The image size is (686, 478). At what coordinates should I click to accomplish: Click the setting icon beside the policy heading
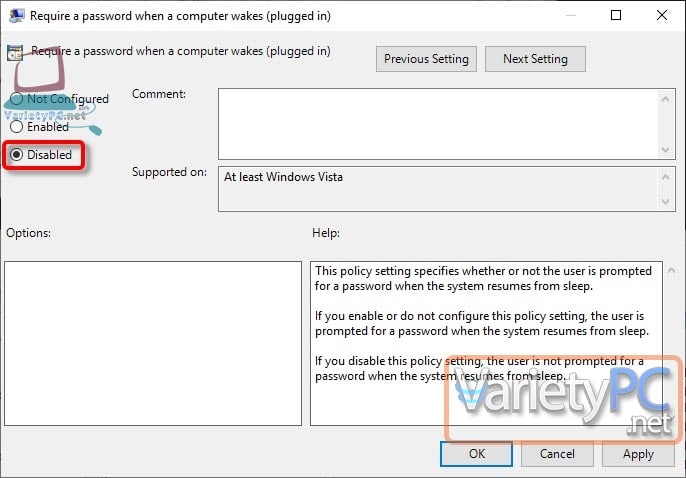[15, 54]
